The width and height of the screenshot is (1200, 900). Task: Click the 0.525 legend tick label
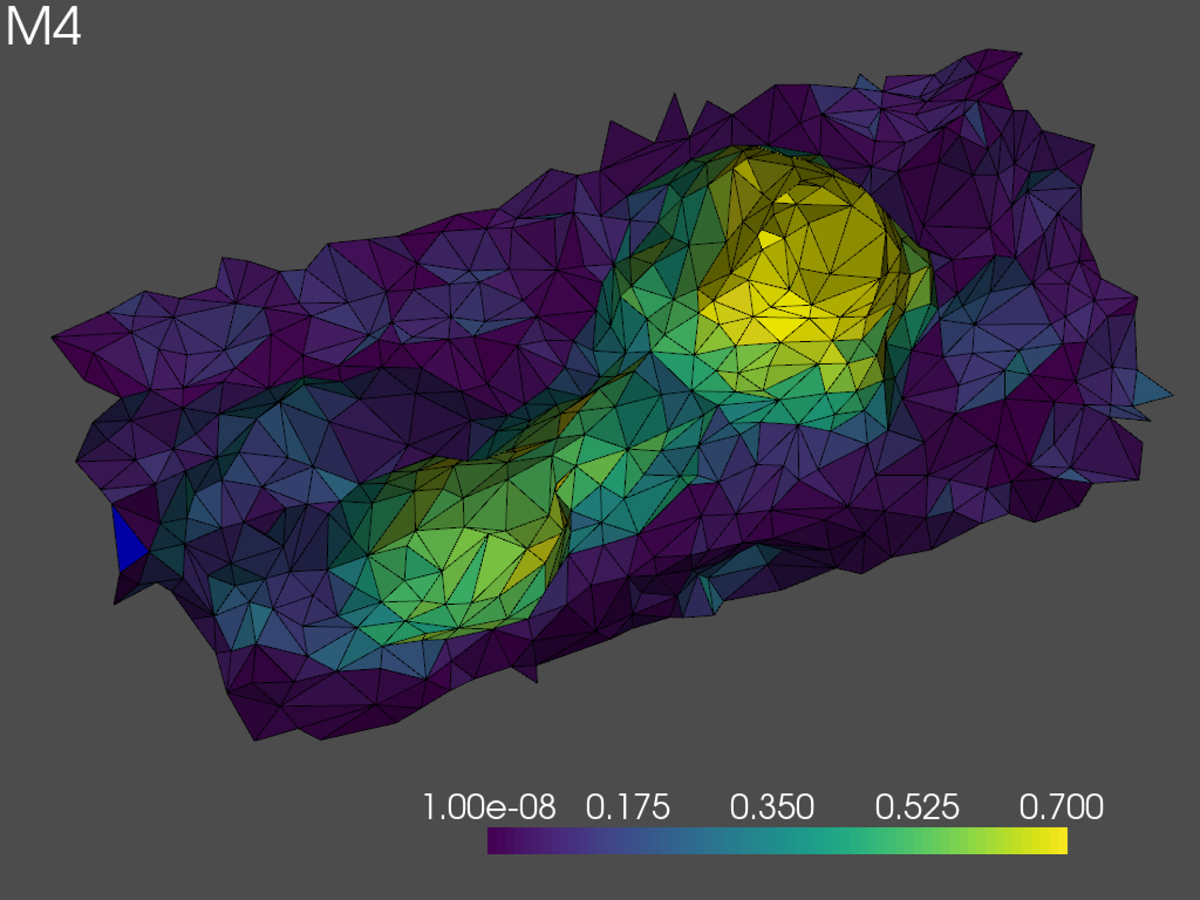click(x=917, y=807)
